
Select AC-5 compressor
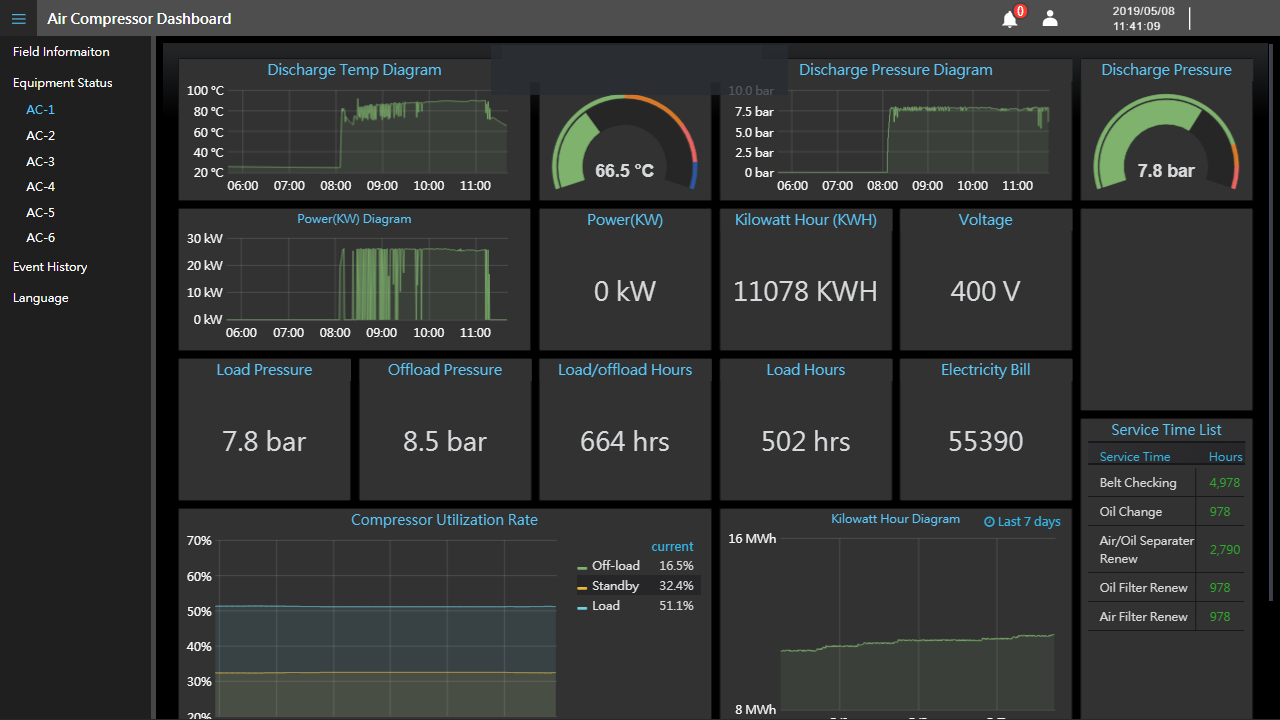coord(40,213)
